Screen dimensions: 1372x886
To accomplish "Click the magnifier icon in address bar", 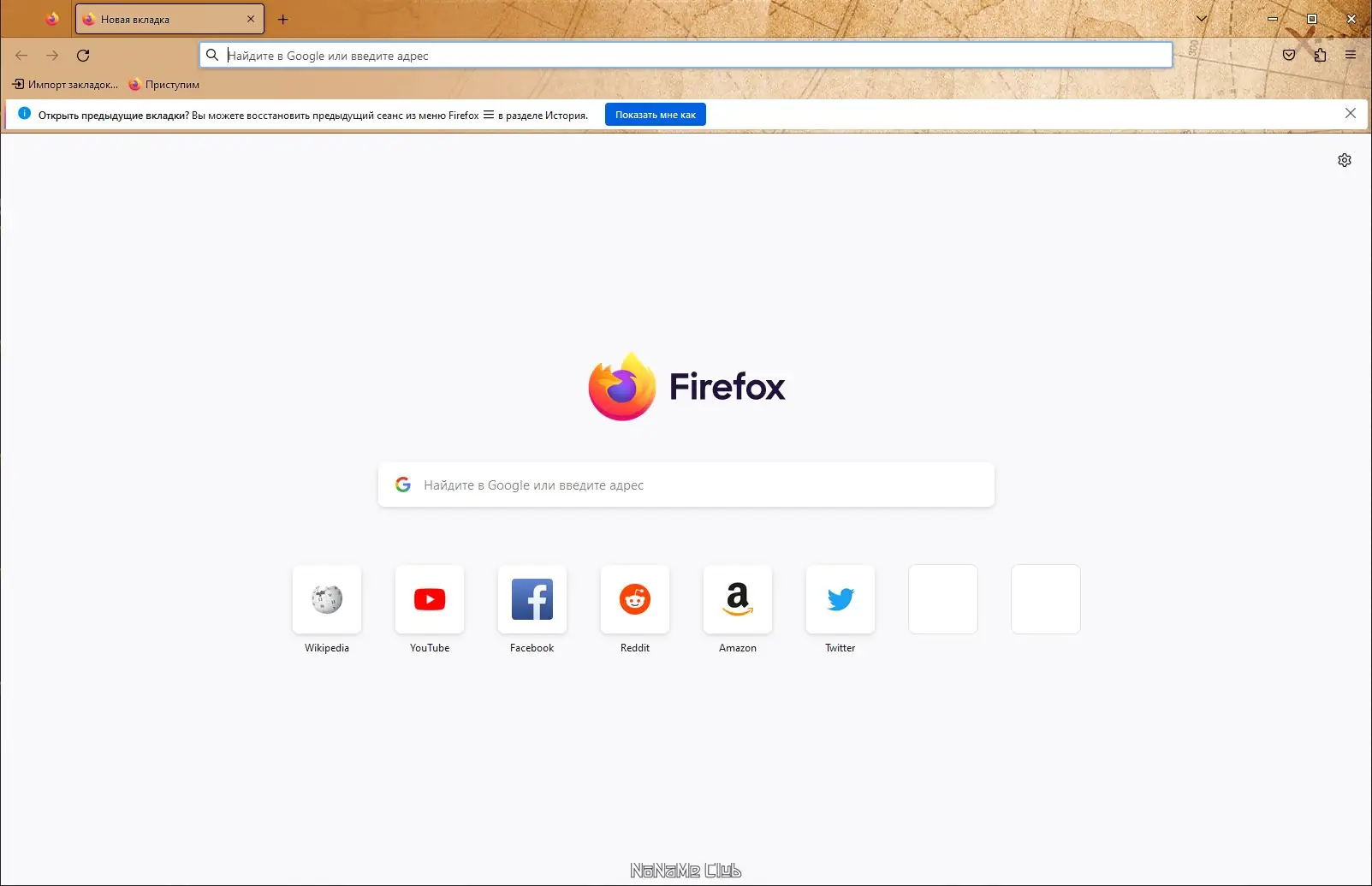I will tap(212, 55).
